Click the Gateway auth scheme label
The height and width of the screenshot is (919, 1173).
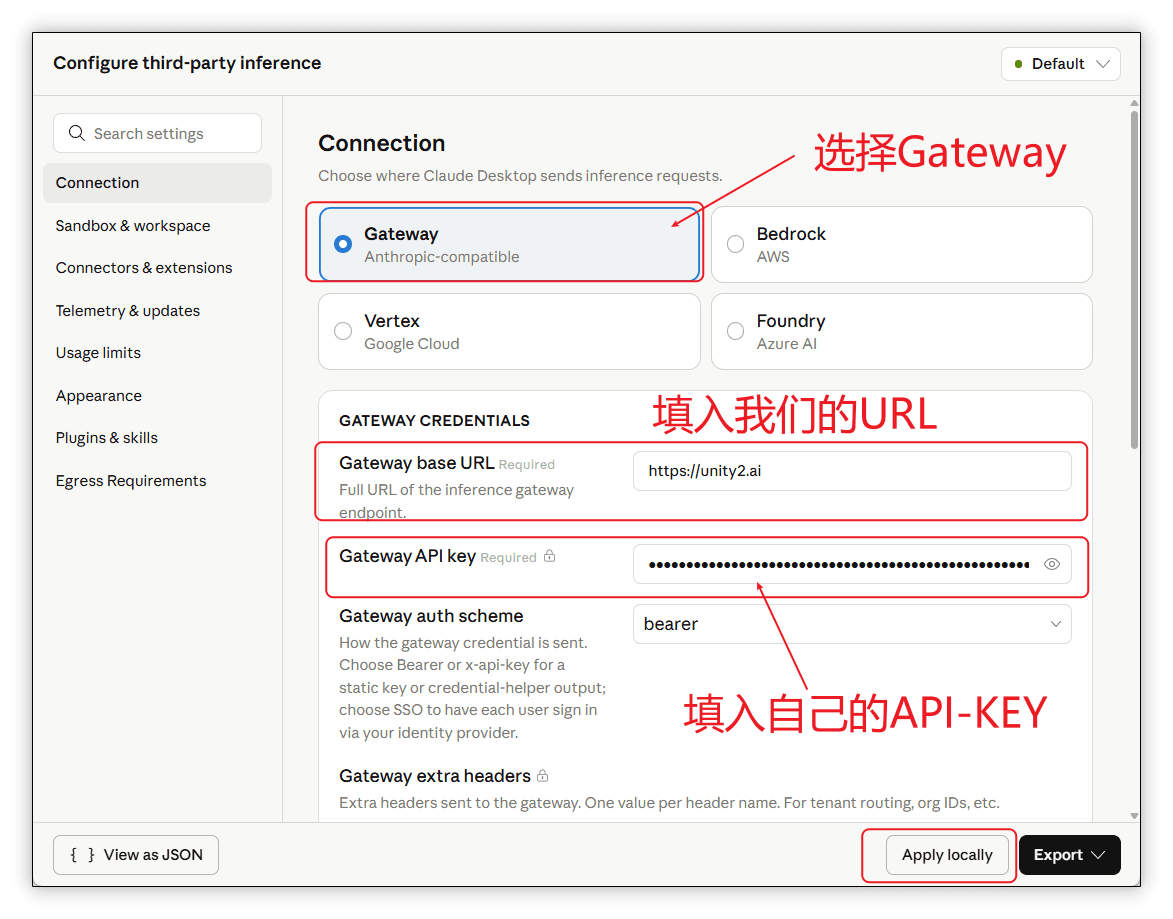[431, 616]
